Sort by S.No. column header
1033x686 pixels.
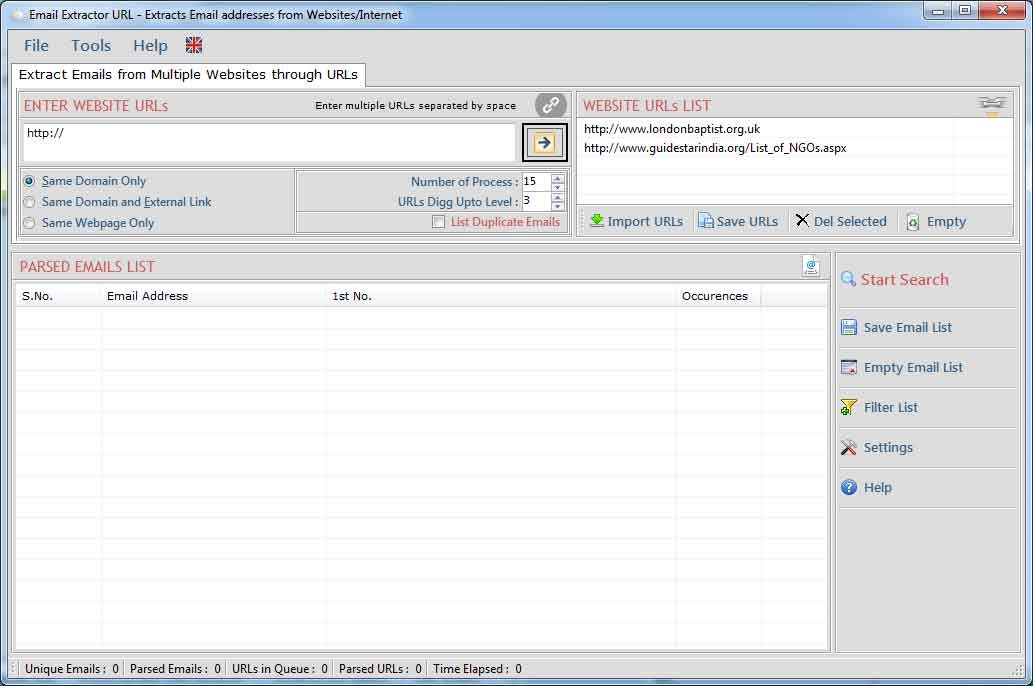pyautogui.click(x=58, y=296)
